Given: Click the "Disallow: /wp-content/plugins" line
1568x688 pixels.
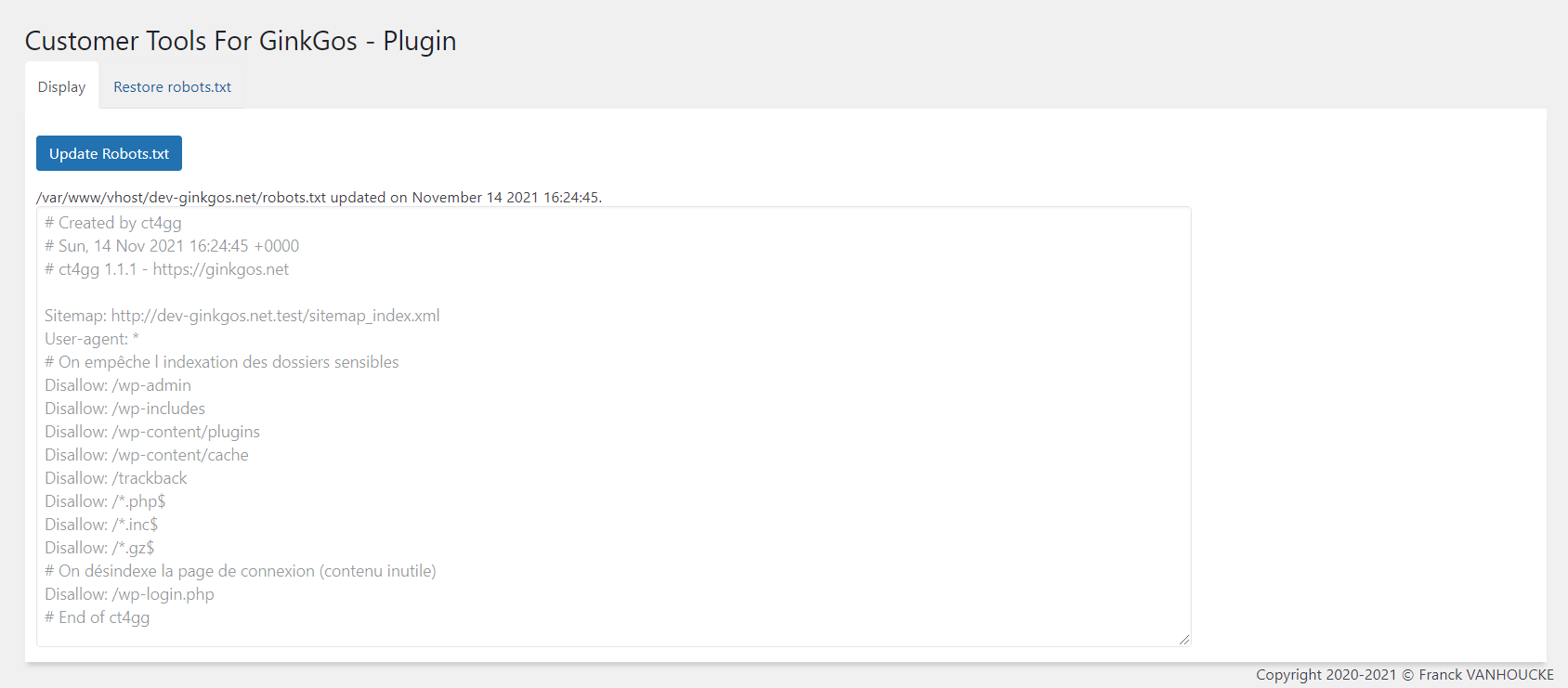Looking at the screenshot, I should point(152,432).
